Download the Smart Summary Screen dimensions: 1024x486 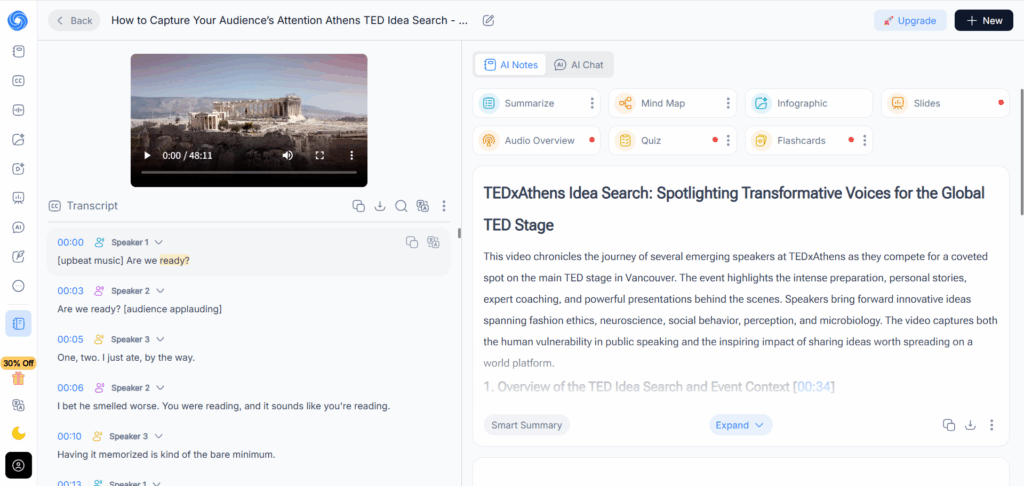pos(970,425)
